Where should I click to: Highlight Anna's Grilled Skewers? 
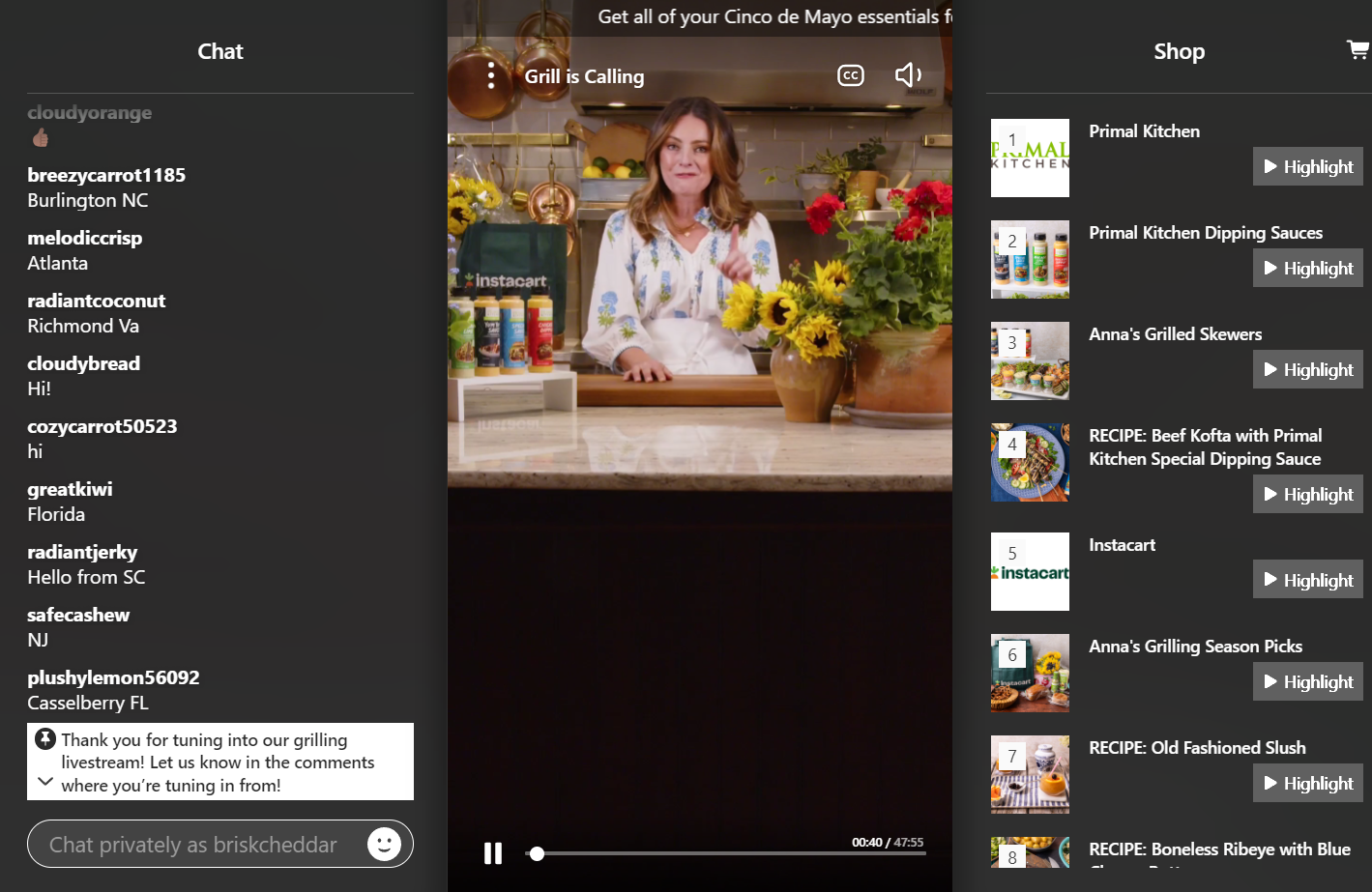1308,369
